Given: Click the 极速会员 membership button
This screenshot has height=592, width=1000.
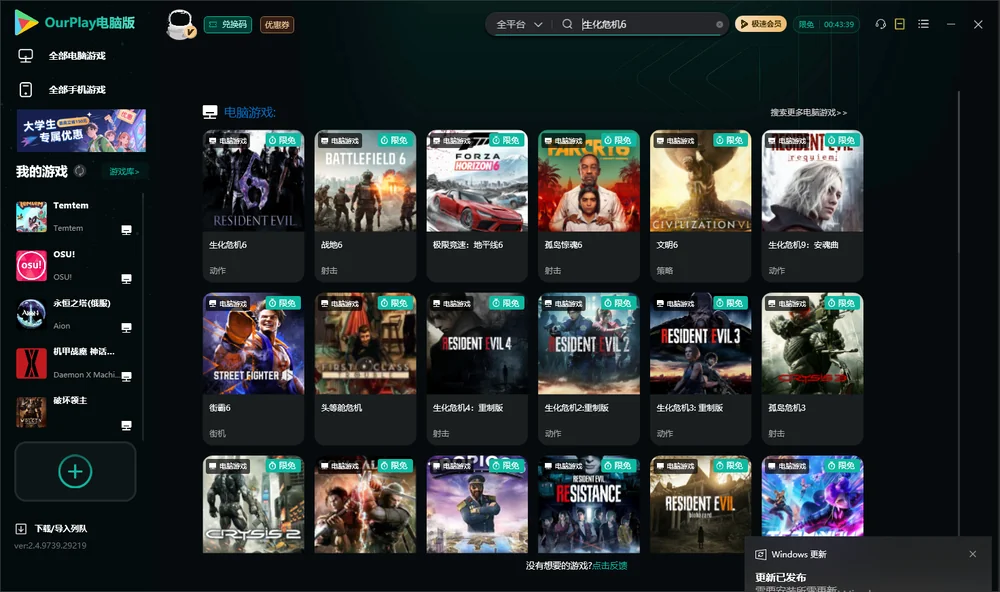Looking at the screenshot, I should coord(761,24).
